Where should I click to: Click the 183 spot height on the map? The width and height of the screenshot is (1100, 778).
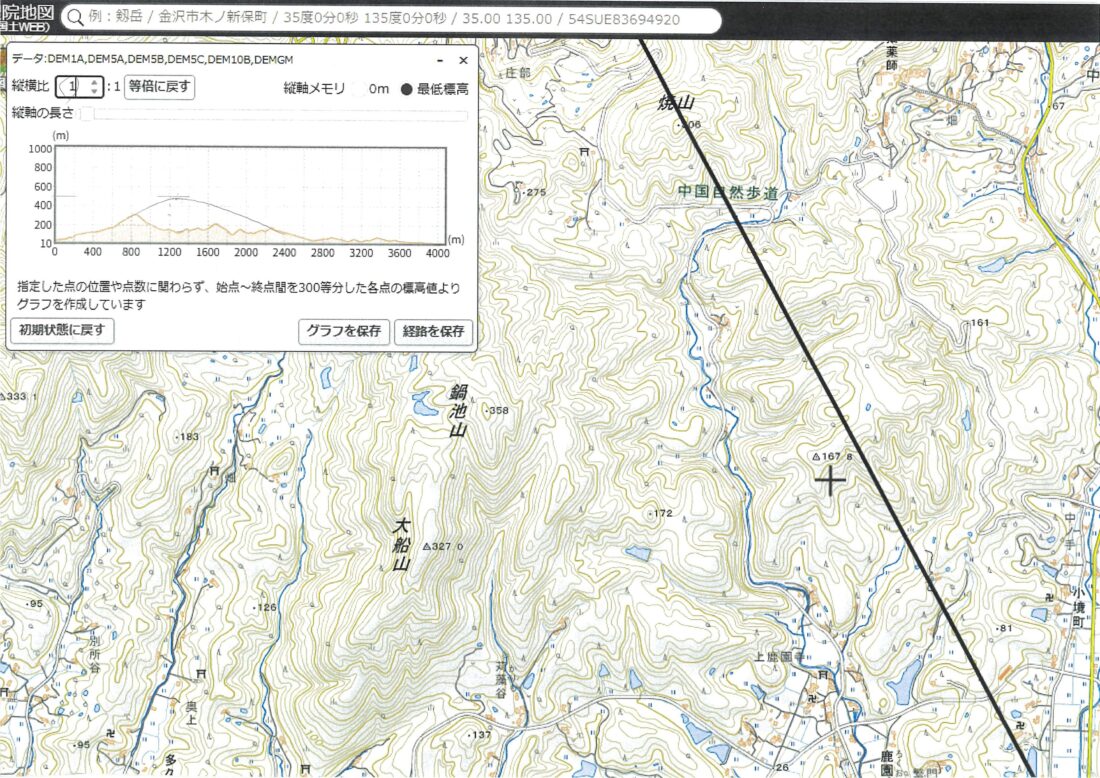[187, 436]
